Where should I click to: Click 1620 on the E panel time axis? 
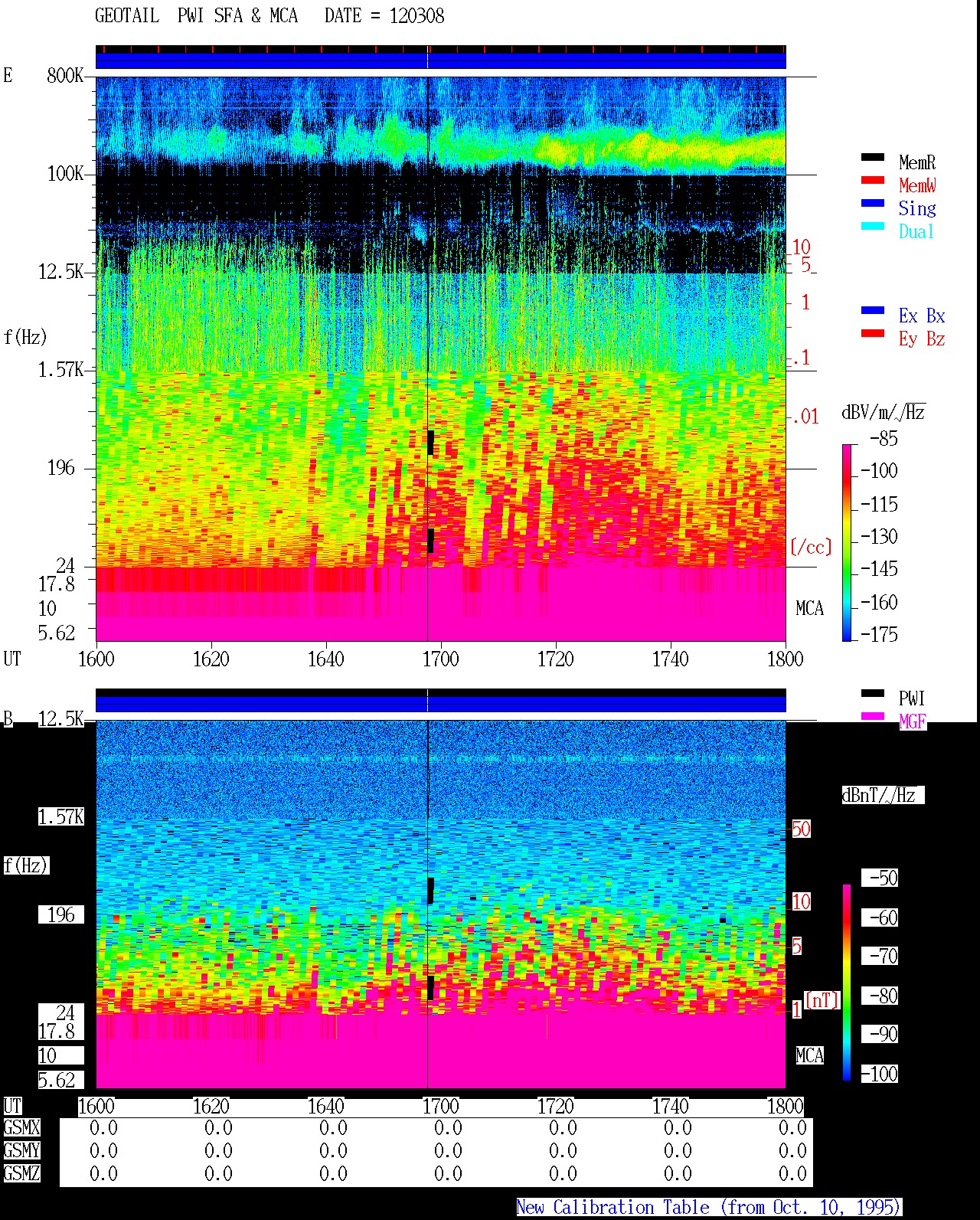tap(211, 659)
